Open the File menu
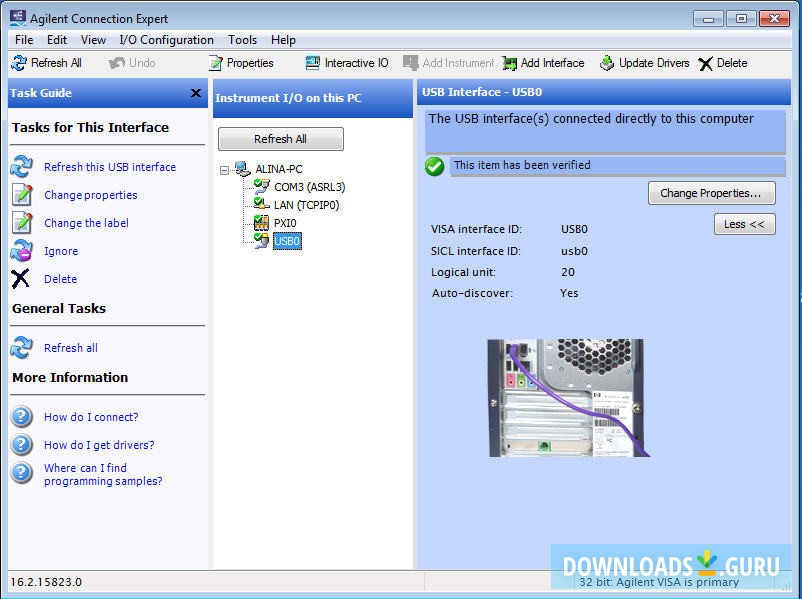Image resolution: width=802 pixels, height=599 pixels. [24, 40]
